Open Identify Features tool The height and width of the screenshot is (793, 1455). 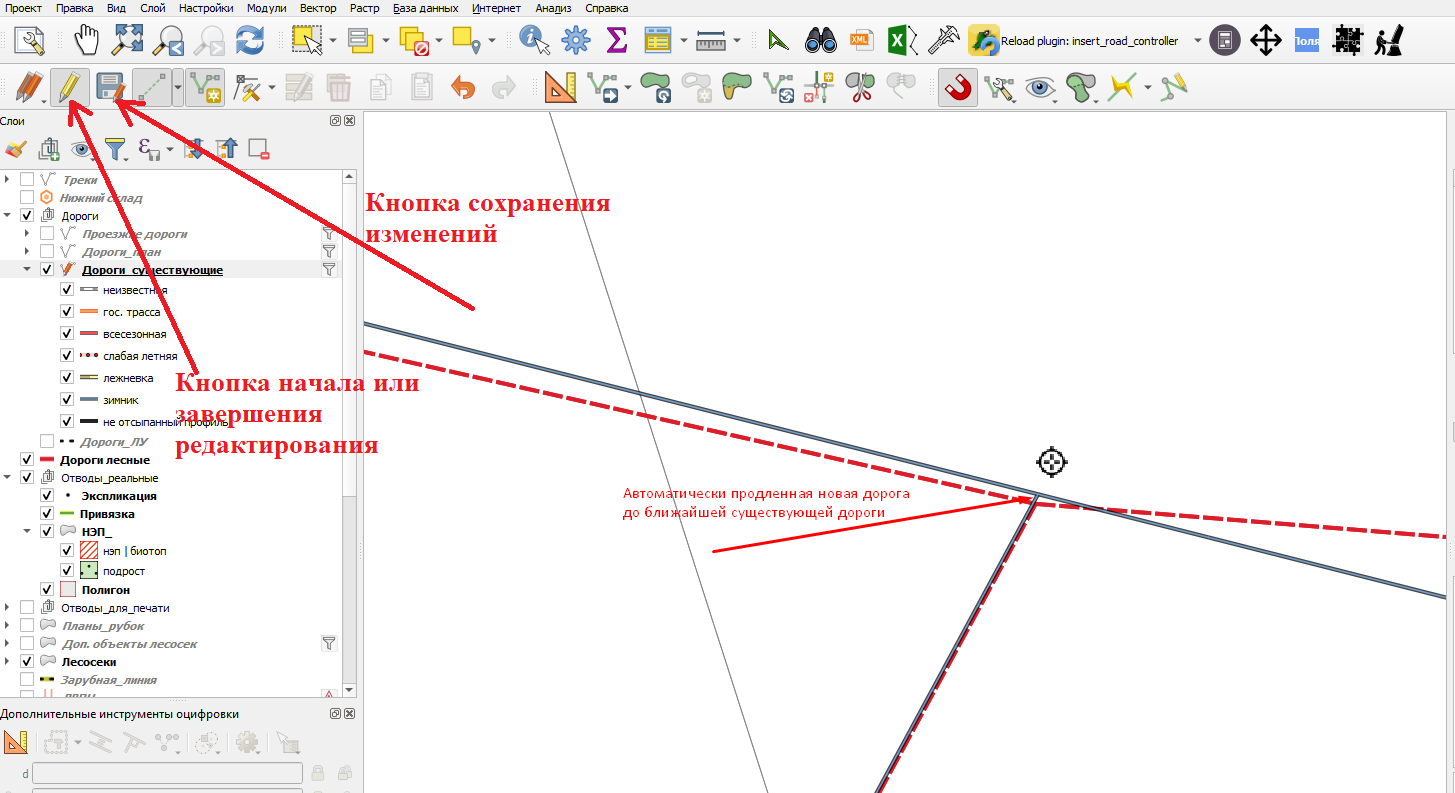(535, 40)
